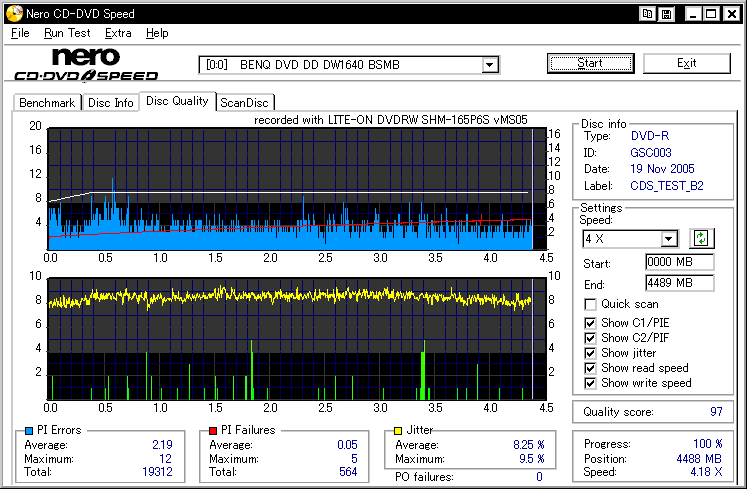Click the floppy disk save icon
Screen dimensions: 747x489
tap(666, 14)
